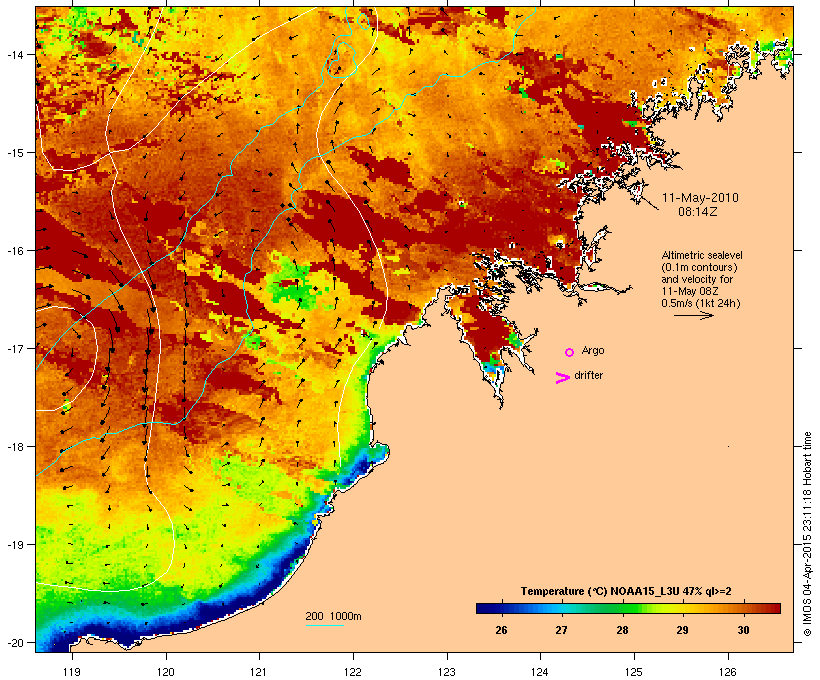Click the latitude axis label -14
The image size is (820, 680).
(x=14, y=54)
